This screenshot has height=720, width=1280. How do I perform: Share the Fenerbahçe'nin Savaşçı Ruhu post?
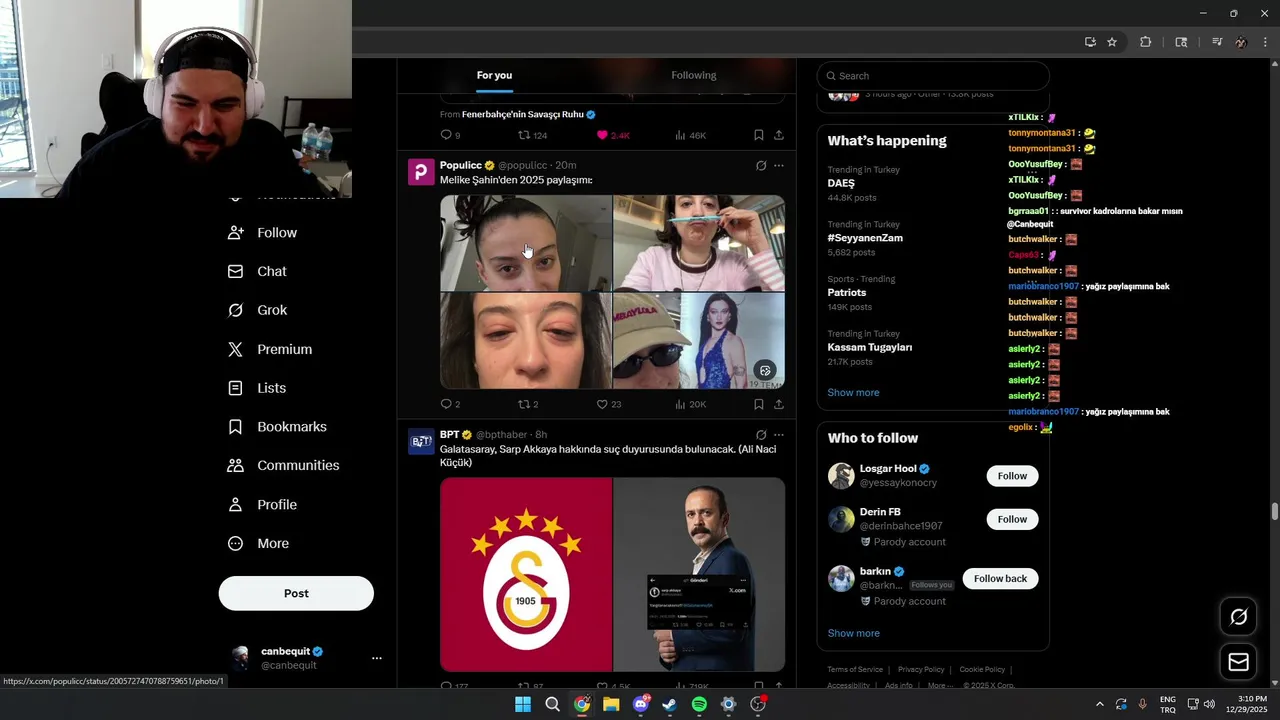click(x=778, y=135)
